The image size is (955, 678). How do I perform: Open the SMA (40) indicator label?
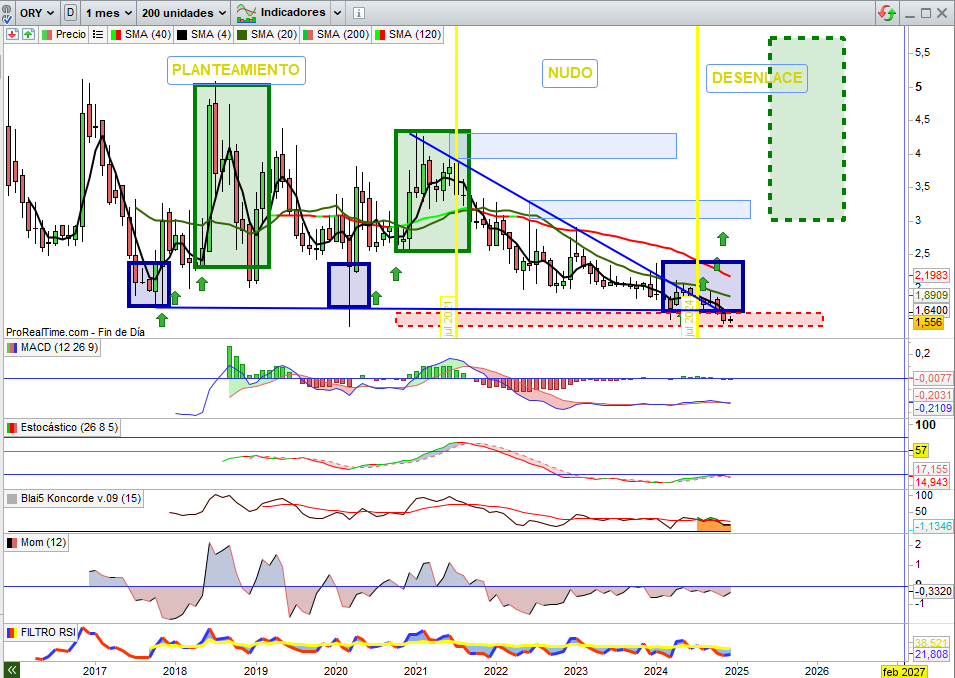[x=141, y=35]
